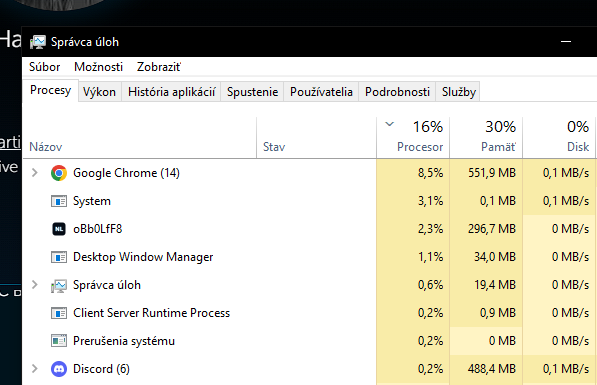Select the Správca úloh process icon
Image resolution: width=597 pixels, height=385 pixels.
point(59,285)
